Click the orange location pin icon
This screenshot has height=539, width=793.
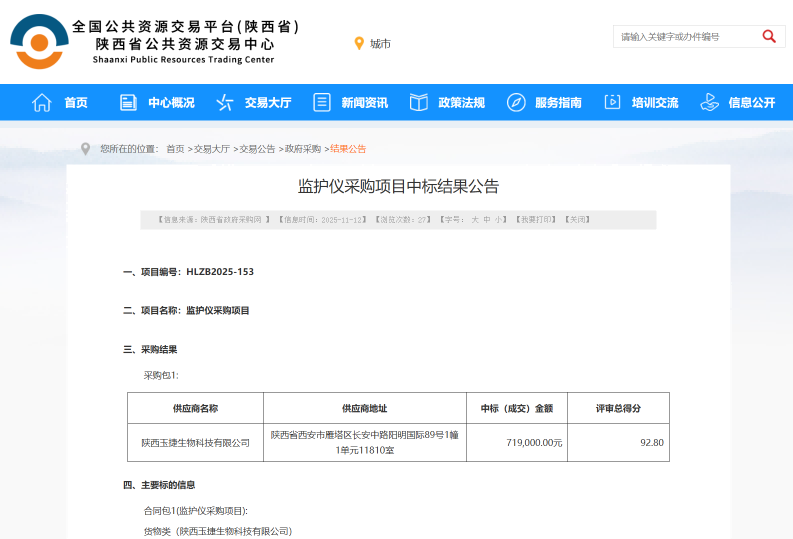point(359,43)
